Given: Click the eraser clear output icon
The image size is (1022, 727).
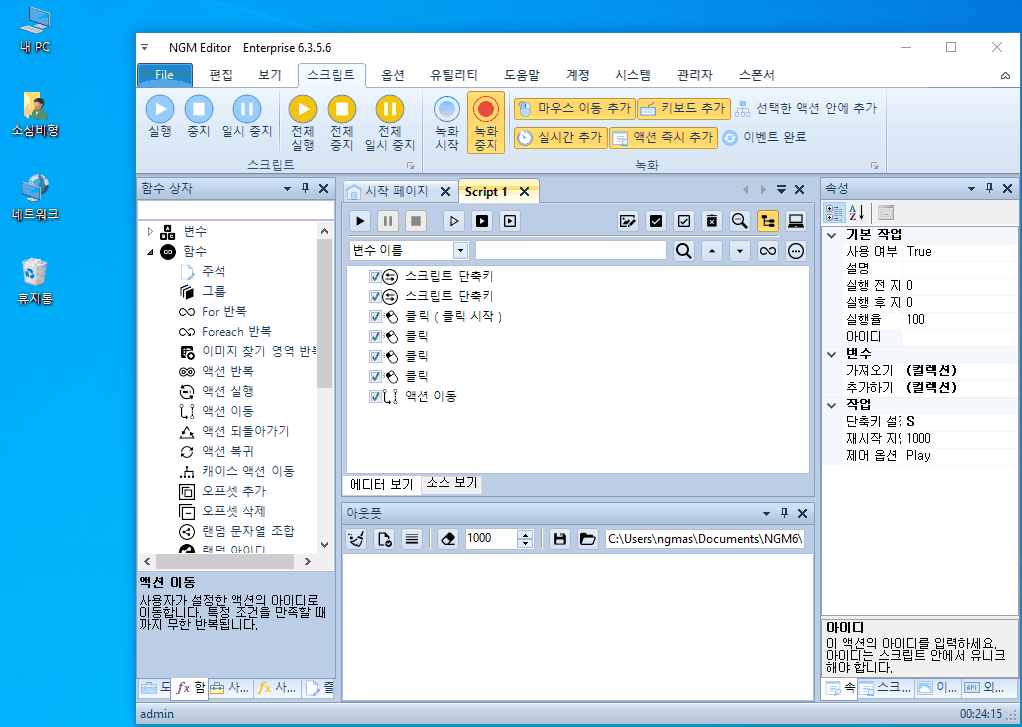Looking at the screenshot, I should coord(448,539).
